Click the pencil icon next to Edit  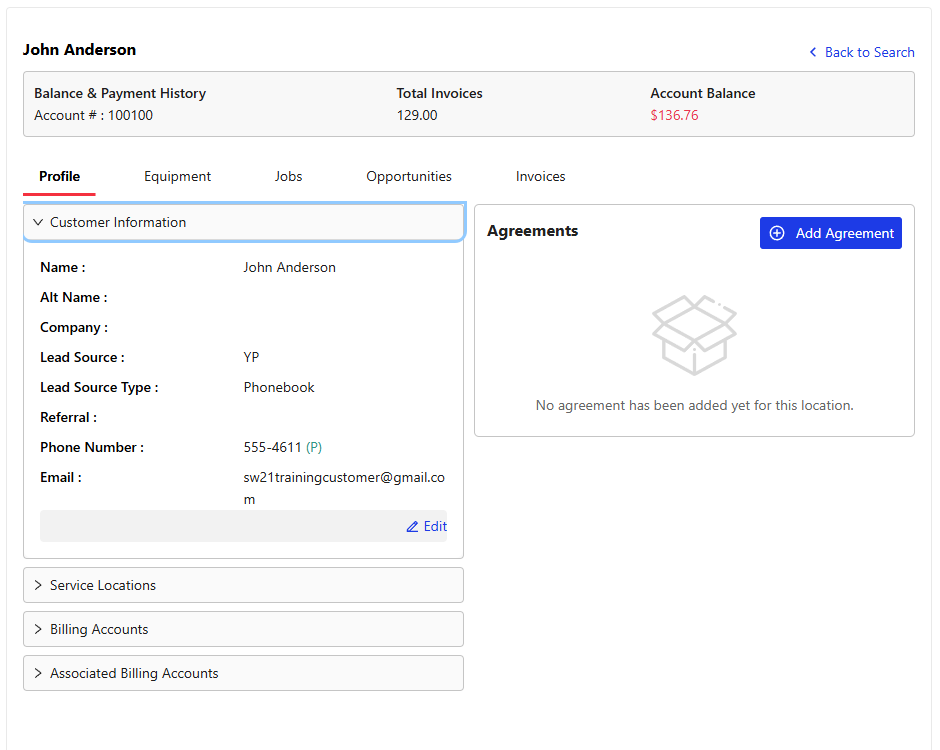click(x=412, y=526)
